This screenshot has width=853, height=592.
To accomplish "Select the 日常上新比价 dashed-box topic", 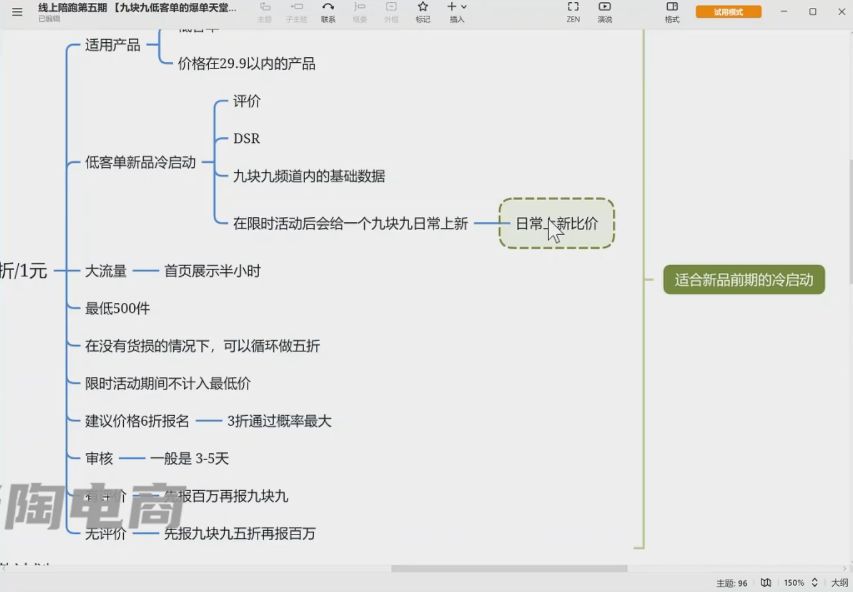I will pyautogui.click(x=557, y=223).
